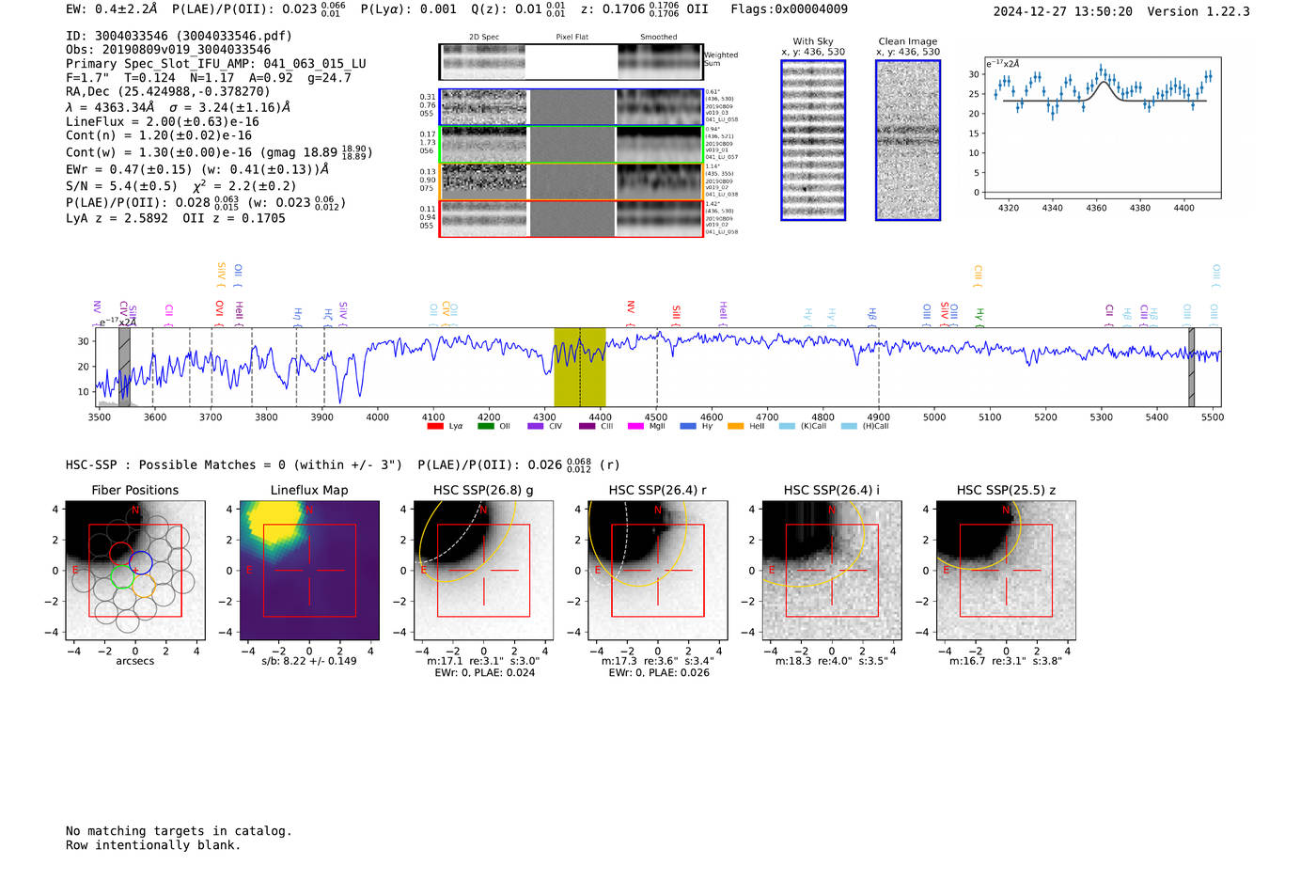The image size is (1316, 896).
Task: Click the orange fiber circle in Fiber Positions
Action: (143, 585)
